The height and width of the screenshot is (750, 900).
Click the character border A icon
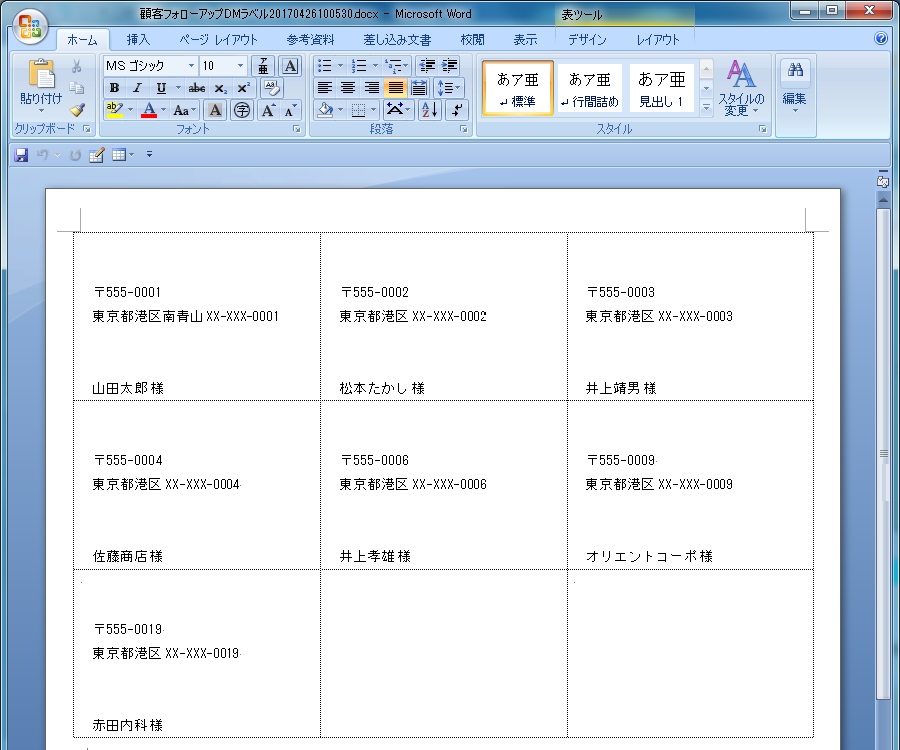click(x=290, y=66)
